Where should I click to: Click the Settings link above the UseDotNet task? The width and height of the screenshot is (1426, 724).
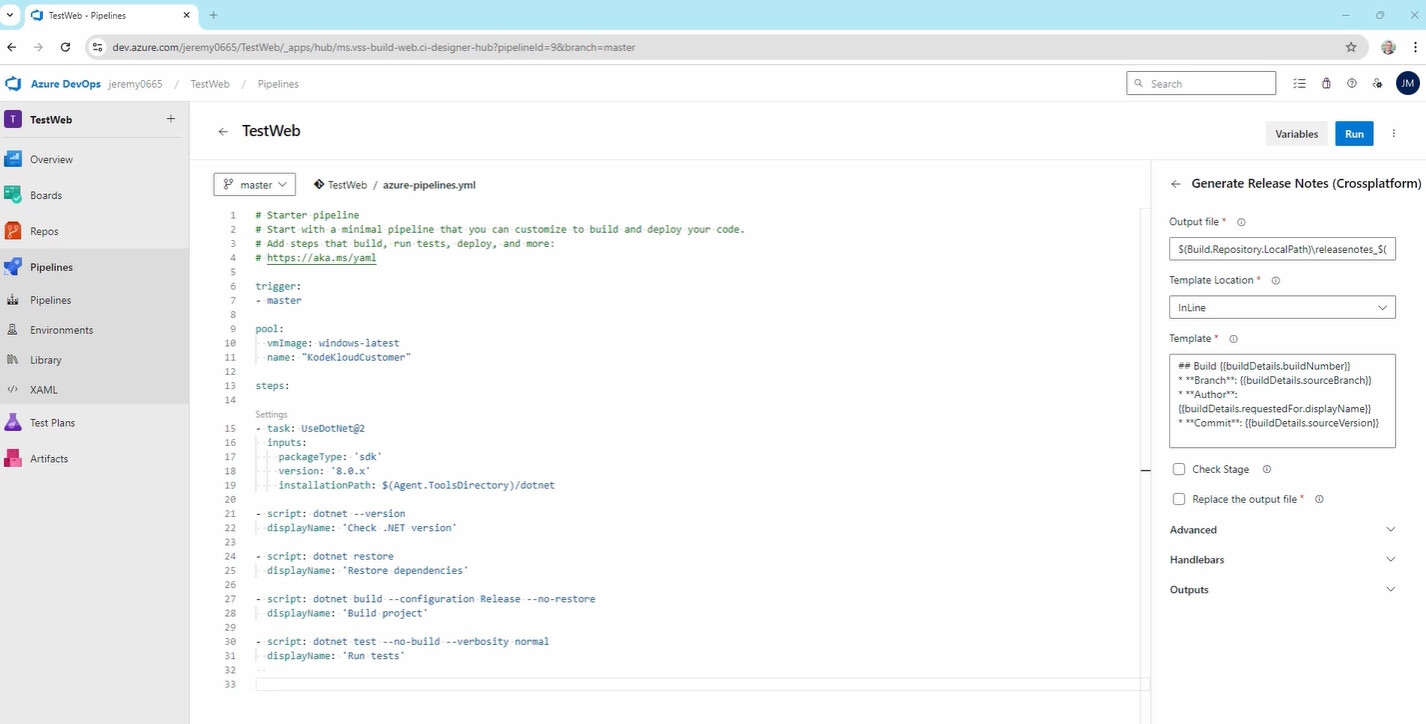coord(271,414)
